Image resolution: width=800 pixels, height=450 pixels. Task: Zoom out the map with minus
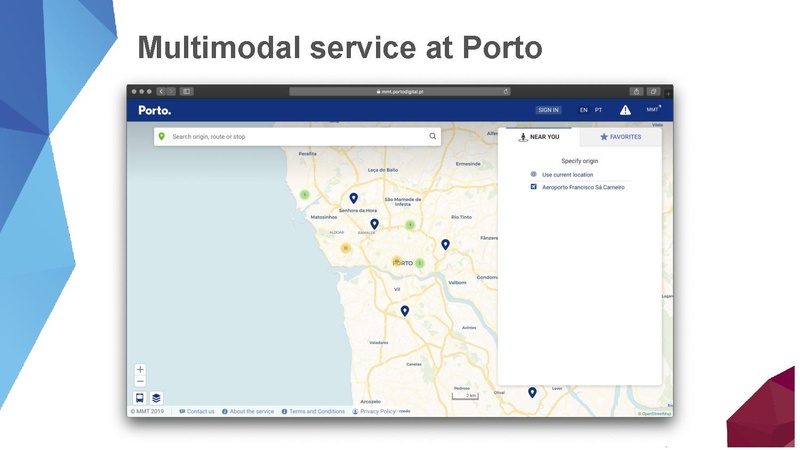click(140, 382)
